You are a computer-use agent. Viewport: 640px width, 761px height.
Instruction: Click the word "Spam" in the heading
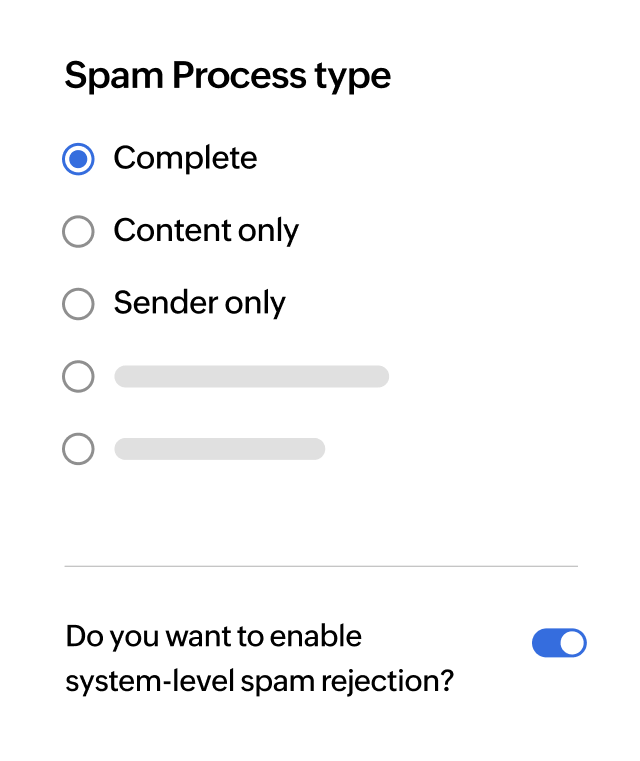click(x=101, y=77)
